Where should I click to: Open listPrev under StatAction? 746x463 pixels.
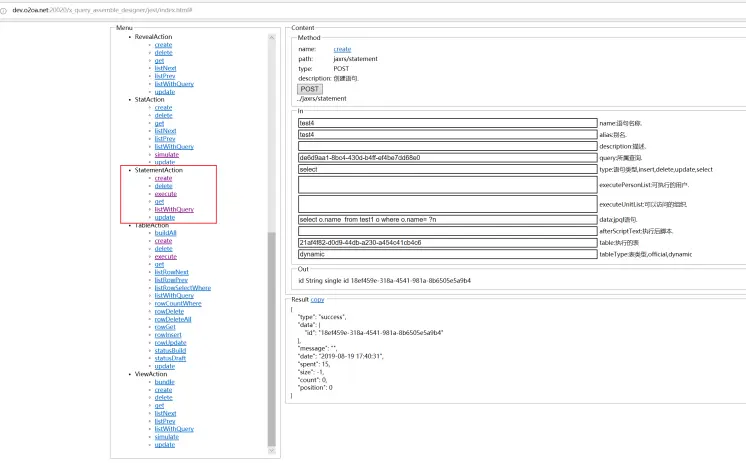pyautogui.click(x=165, y=139)
